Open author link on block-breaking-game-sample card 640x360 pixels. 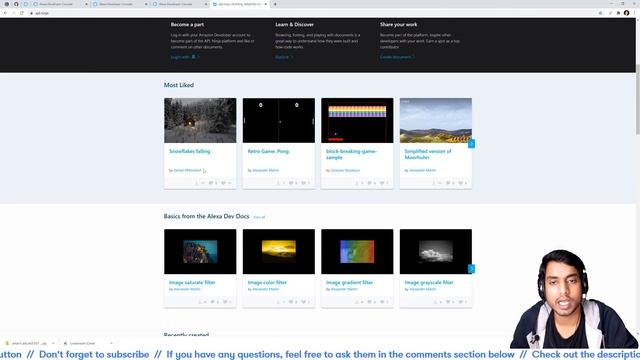coord(345,170)
